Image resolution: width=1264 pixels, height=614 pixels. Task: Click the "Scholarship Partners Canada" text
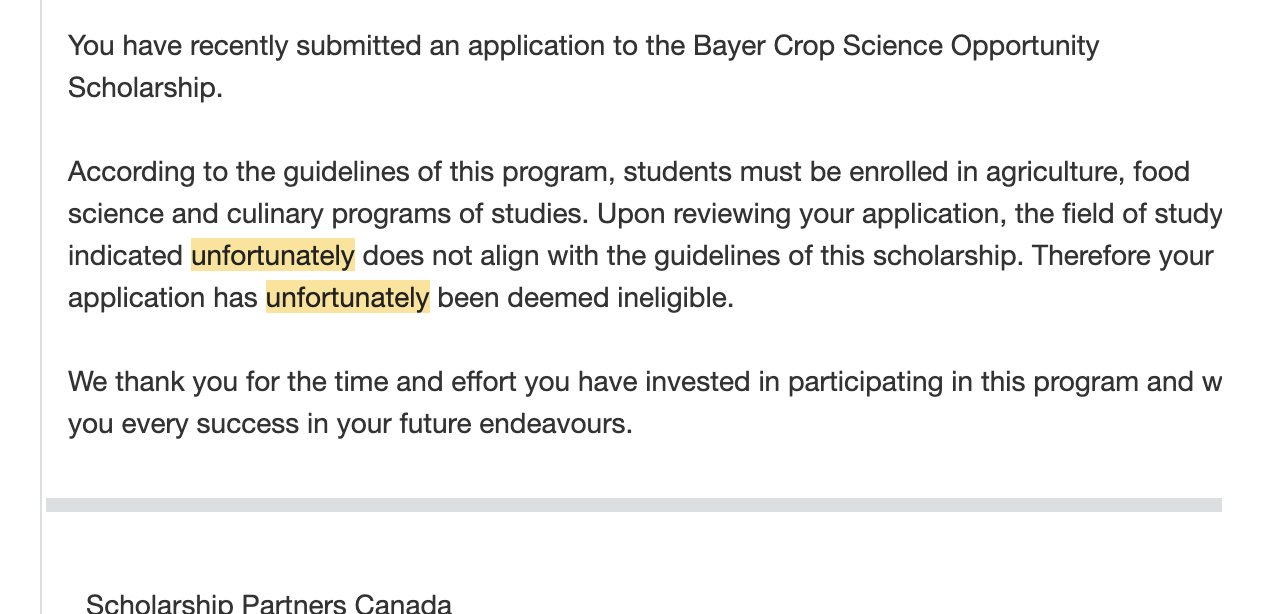(268, 604)
